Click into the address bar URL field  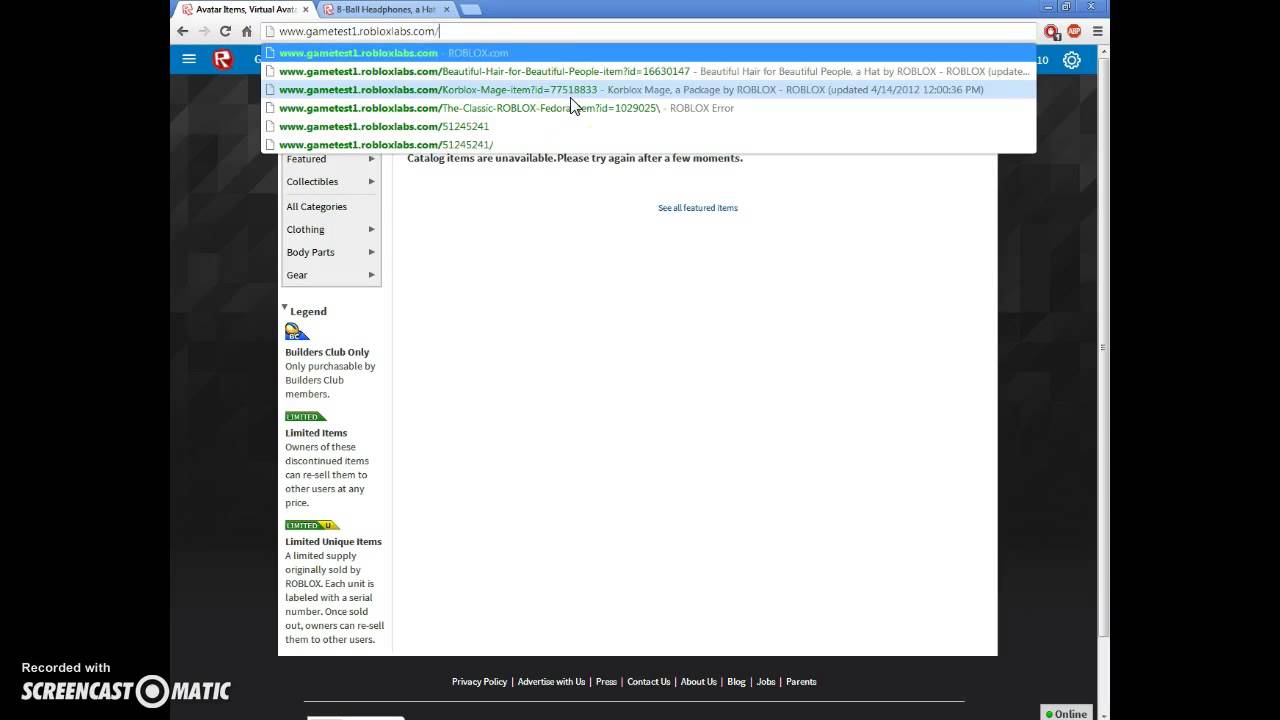(x=649, y=31)
